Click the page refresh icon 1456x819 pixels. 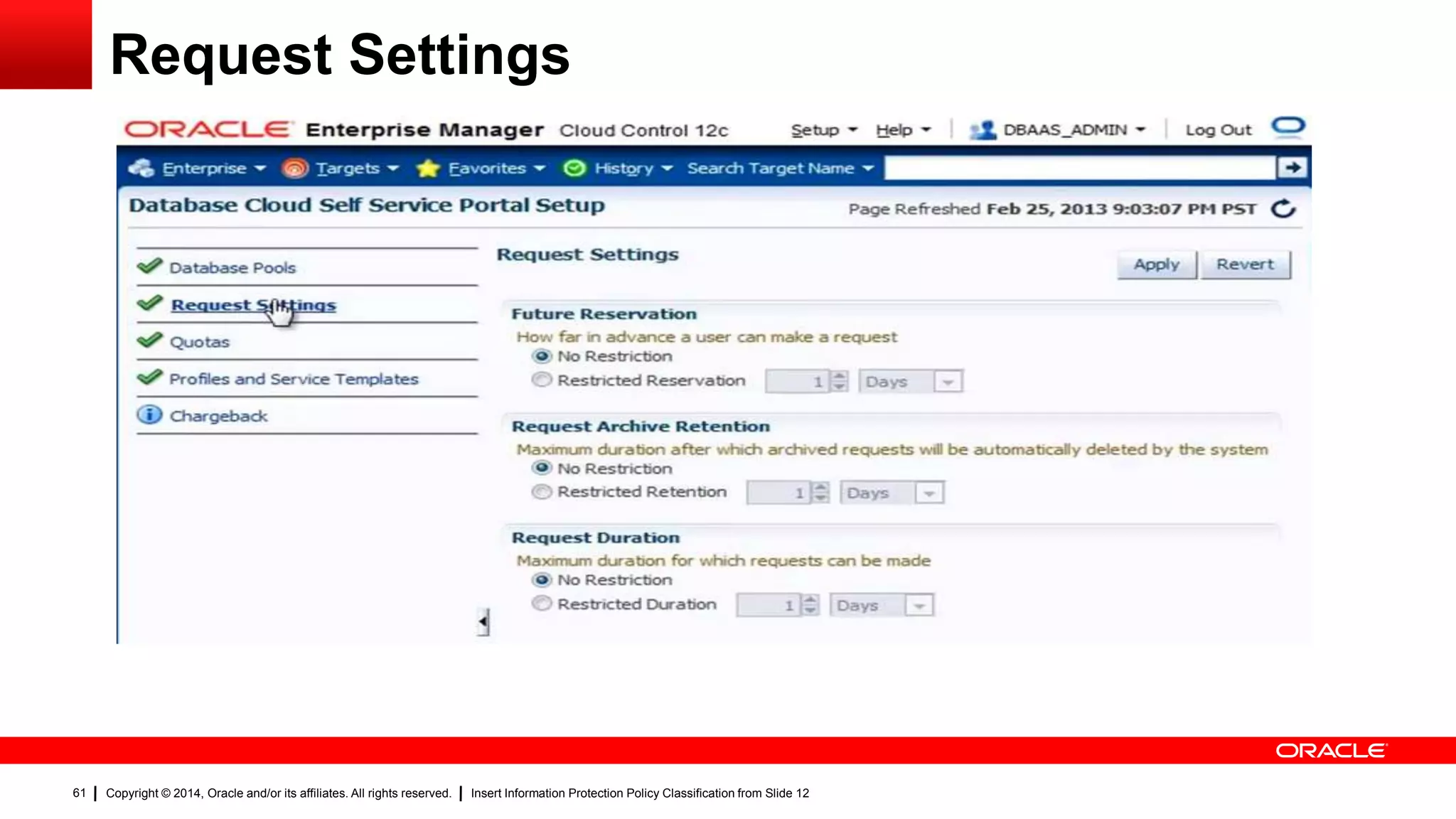click(1283, 209)
